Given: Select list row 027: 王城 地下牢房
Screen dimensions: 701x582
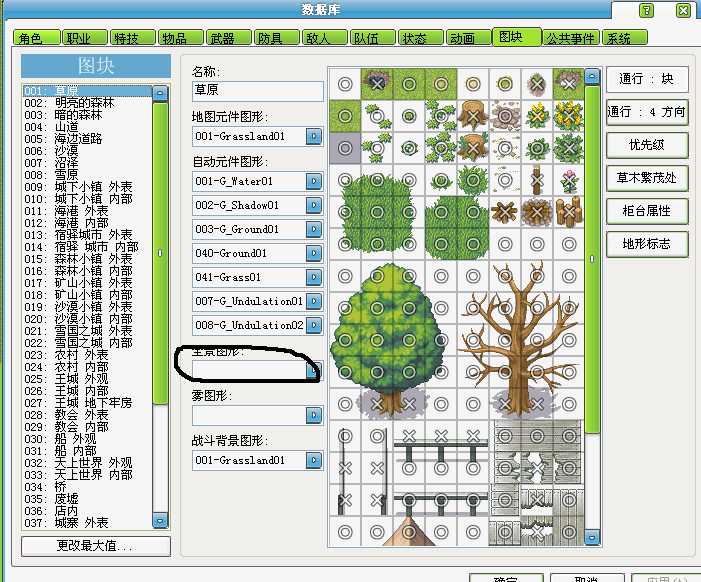Looking at the screenshot, I should [x=87, y=403].
